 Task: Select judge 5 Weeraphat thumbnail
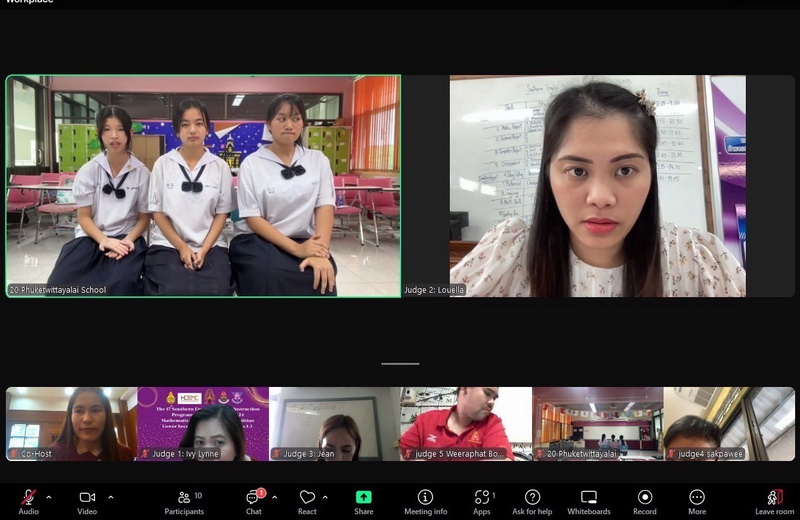click(x=466, y=424)
